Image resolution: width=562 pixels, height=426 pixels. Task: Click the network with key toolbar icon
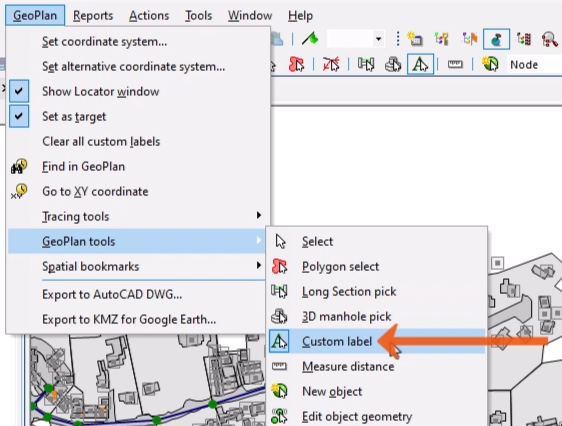tap(442, 39)
